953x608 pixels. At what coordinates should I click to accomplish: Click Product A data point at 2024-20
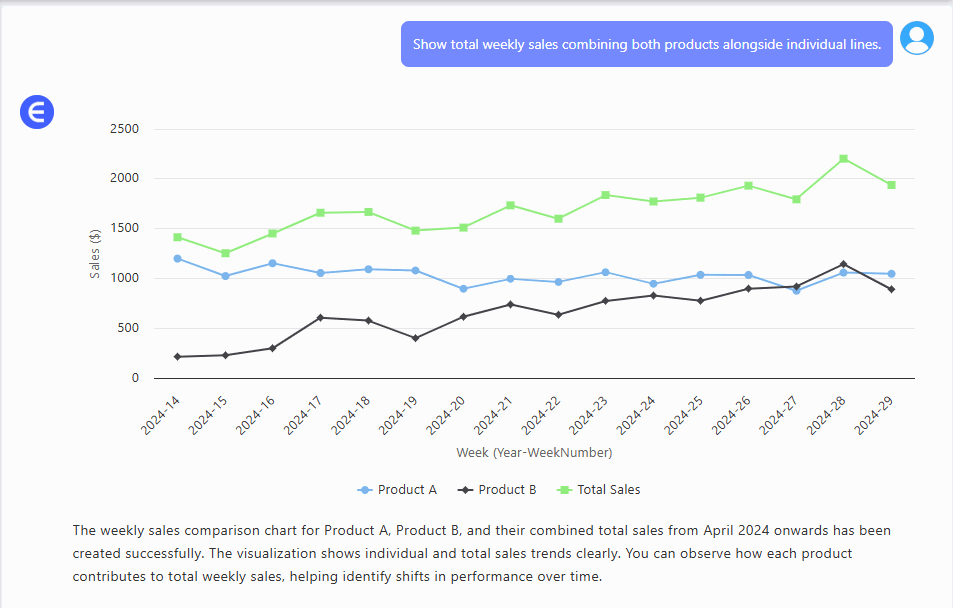click(463, 289)
